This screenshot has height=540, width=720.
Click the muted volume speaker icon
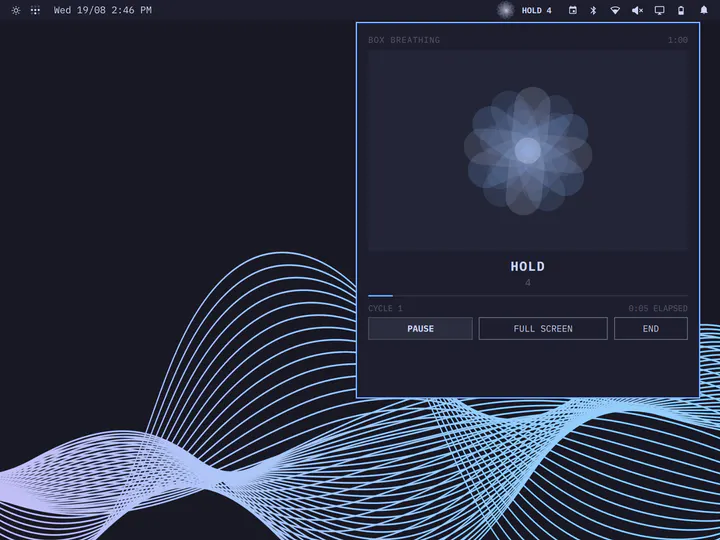tap(637, 10)
